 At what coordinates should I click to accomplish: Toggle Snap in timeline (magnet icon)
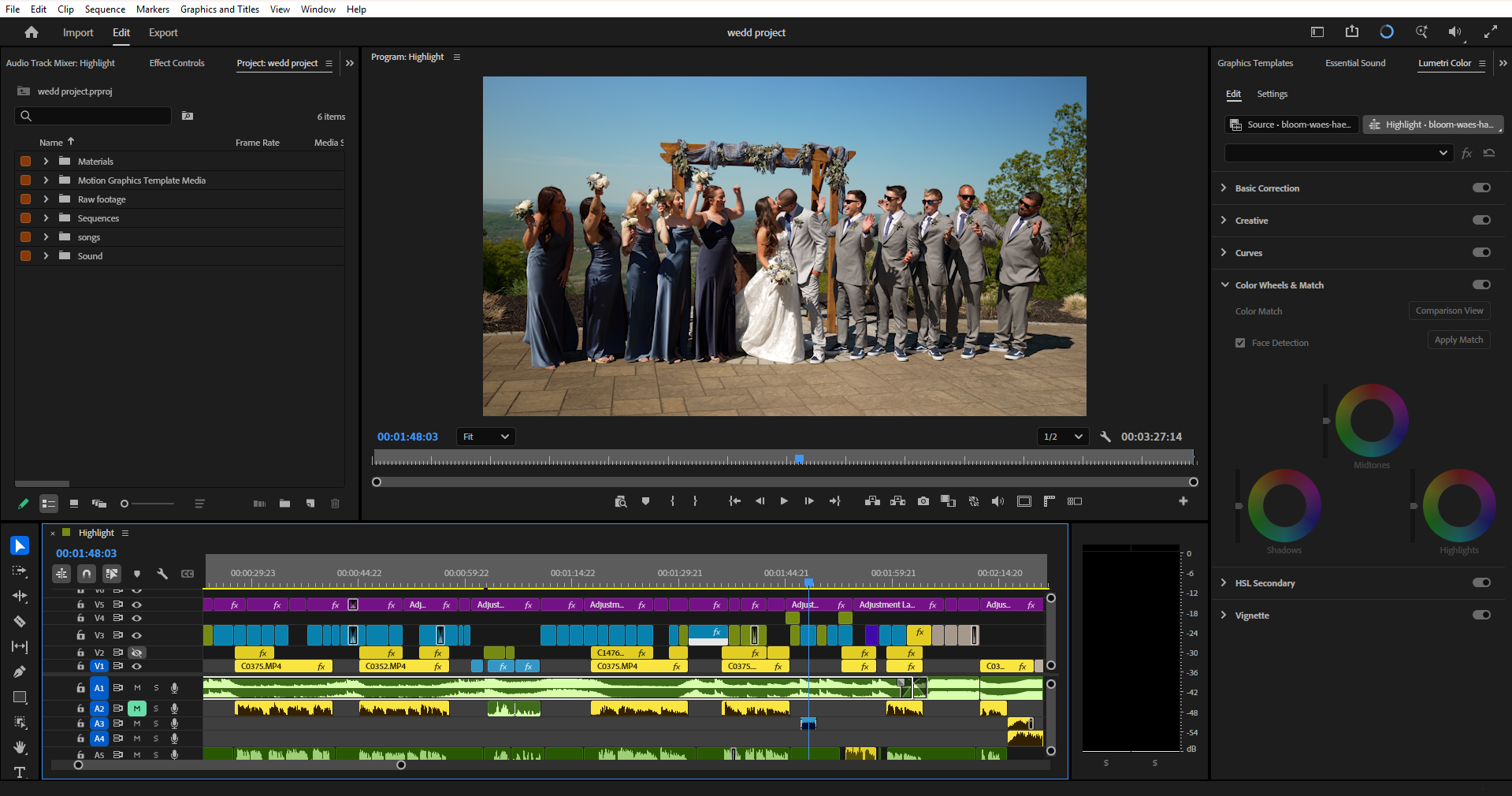(x=87, y=574)
